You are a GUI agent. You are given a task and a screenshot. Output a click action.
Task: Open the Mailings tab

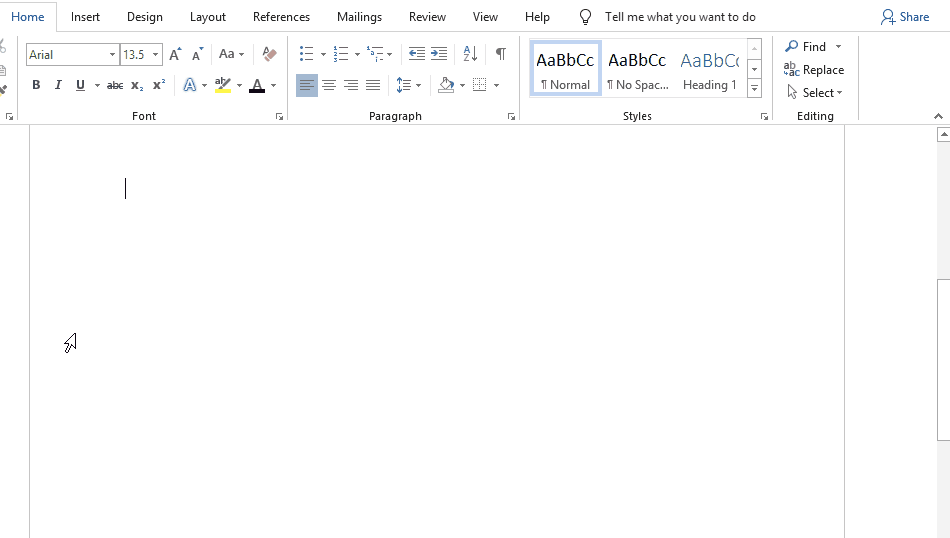pyautogui.click(x=359, y=17)
